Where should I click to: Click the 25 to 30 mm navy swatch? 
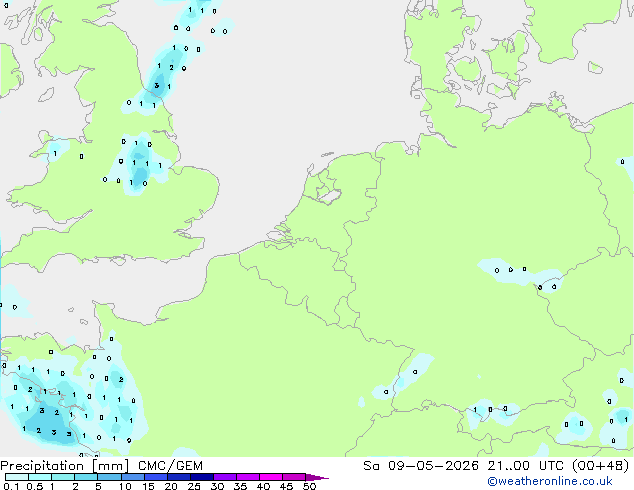coord(201,477)
